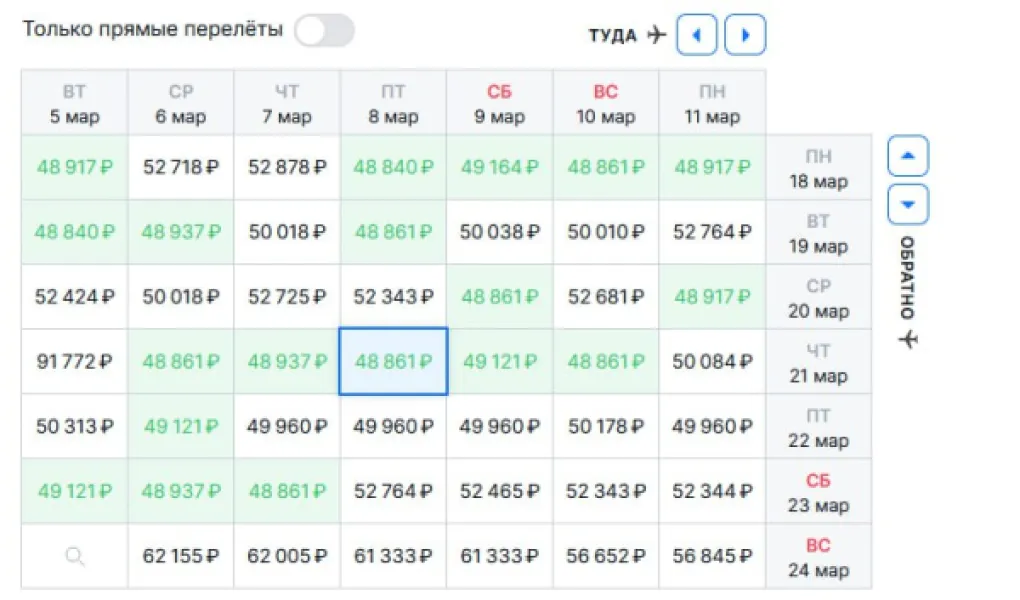1020x600 pixels.
Task: Pick the 56 845 ₽ price
Action: 712,556
